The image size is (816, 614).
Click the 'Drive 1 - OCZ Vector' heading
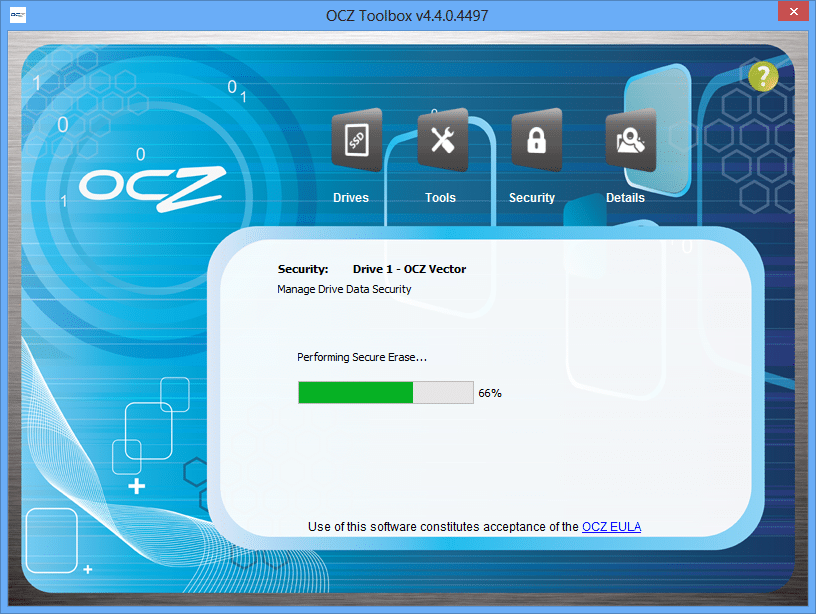click(410, 269)
